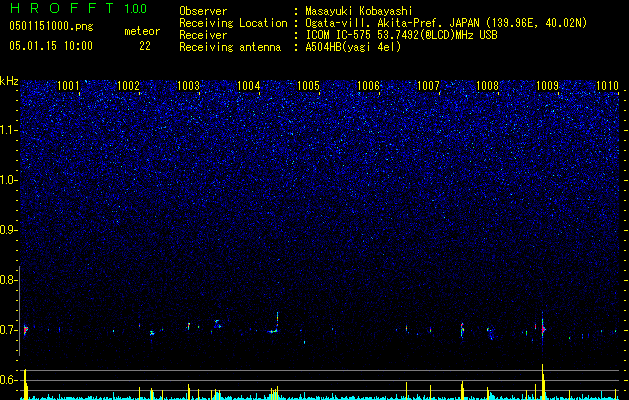Click the observer name Masayuki Kobayashi
This screenshot has height=400, width=629.
(359, 11)
